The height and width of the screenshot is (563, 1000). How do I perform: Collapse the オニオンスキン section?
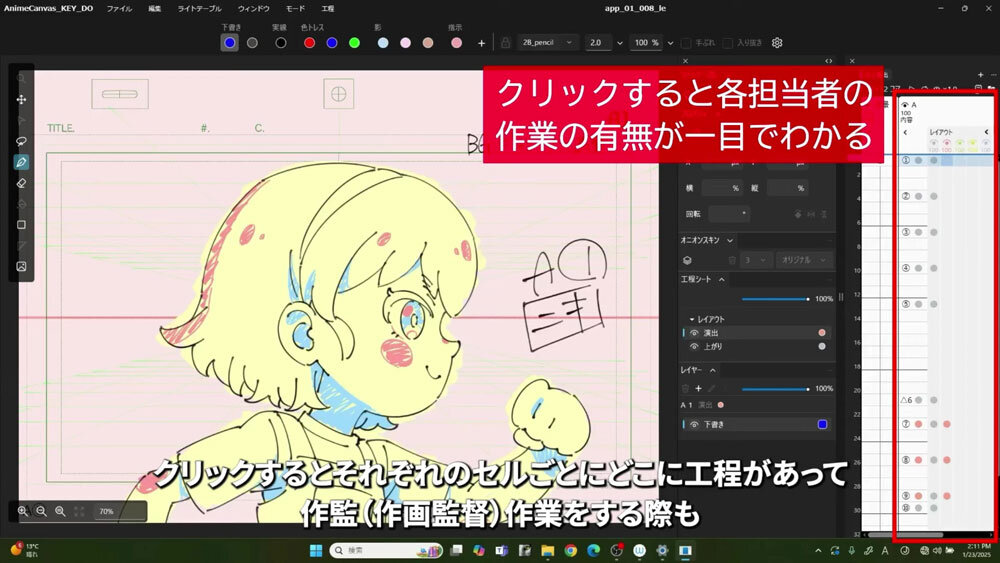pyautogui.click(x=730, y=240)
